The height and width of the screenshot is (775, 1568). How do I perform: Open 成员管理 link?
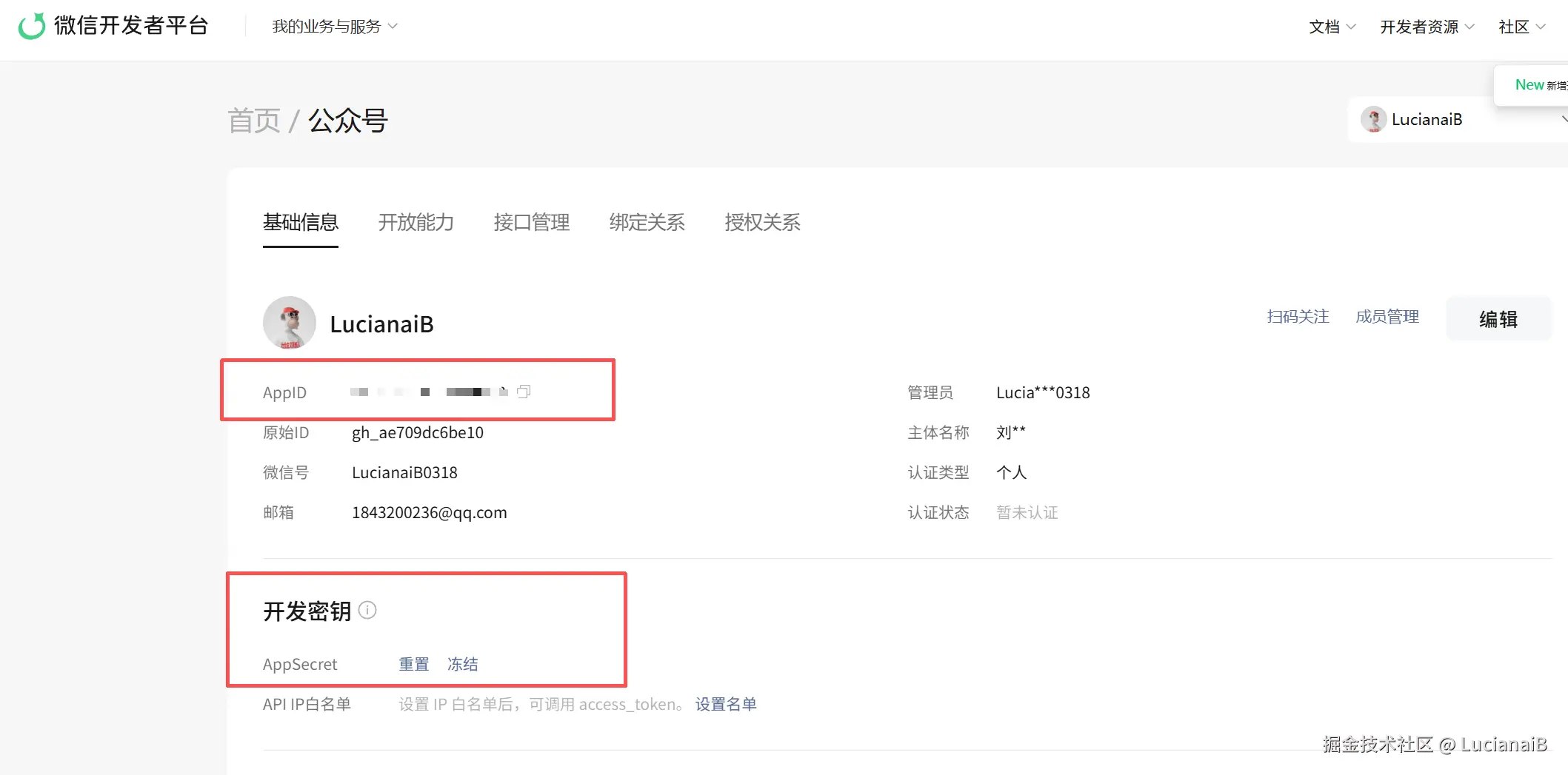[1387, 317]
